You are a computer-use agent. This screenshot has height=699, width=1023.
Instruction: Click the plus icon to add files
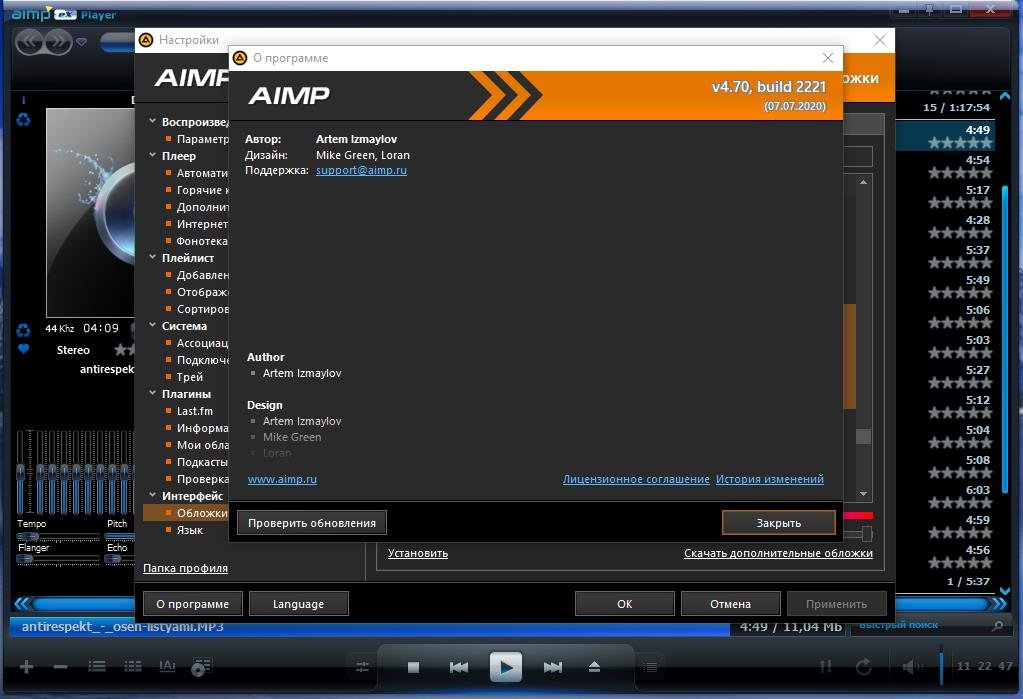[27, 667]
